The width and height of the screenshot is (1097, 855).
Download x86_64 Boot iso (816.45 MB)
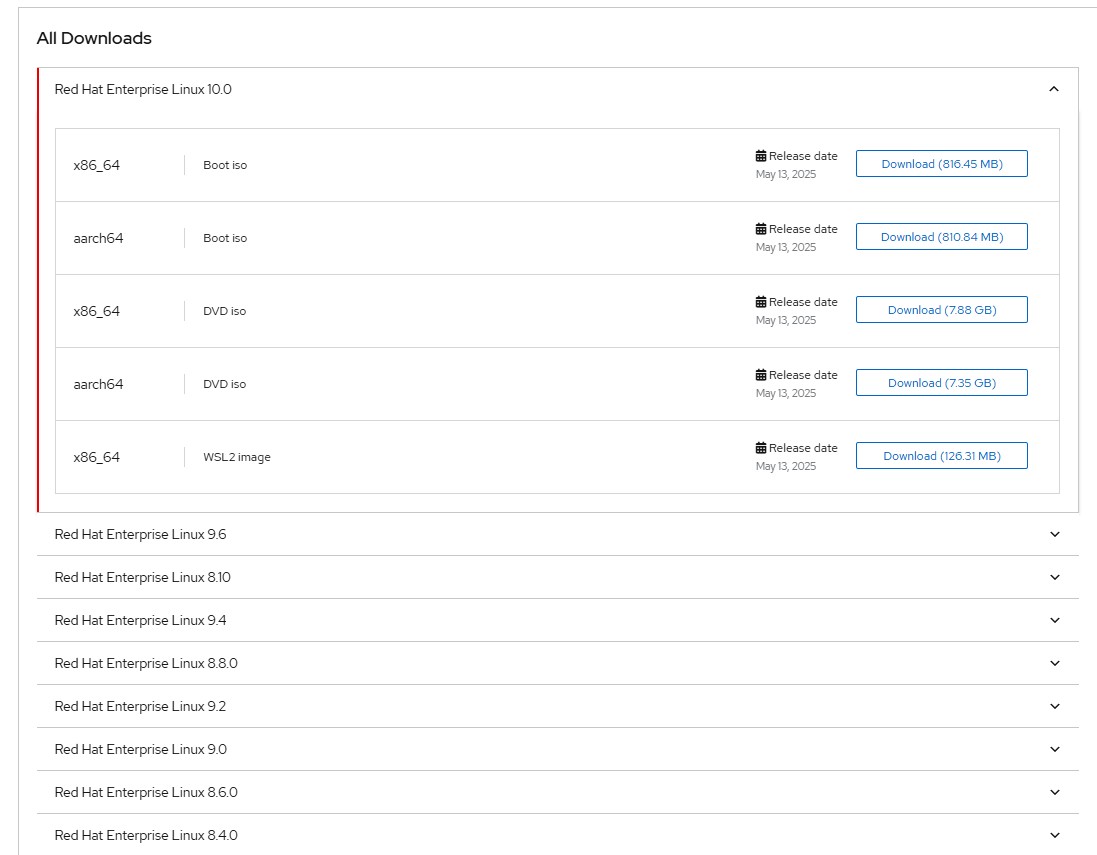[942, 164]
